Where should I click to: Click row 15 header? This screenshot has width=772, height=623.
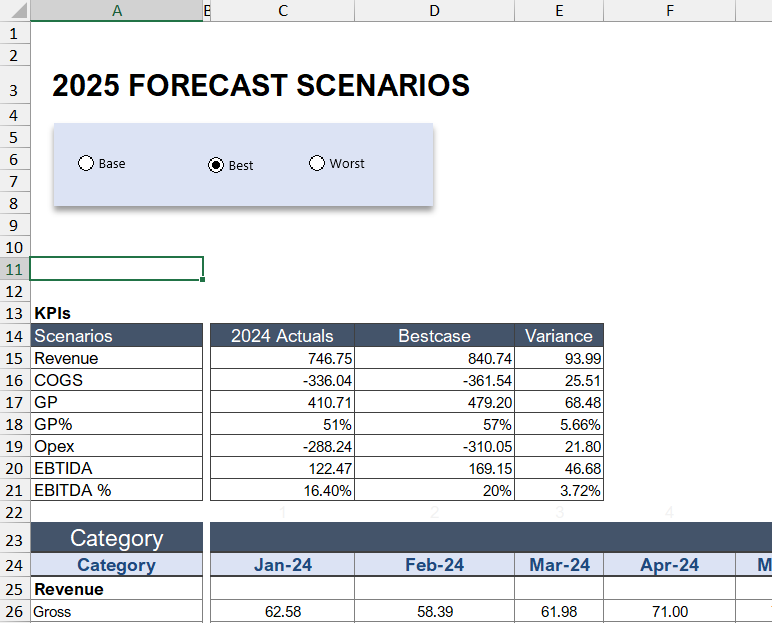[x=14, y=358]
